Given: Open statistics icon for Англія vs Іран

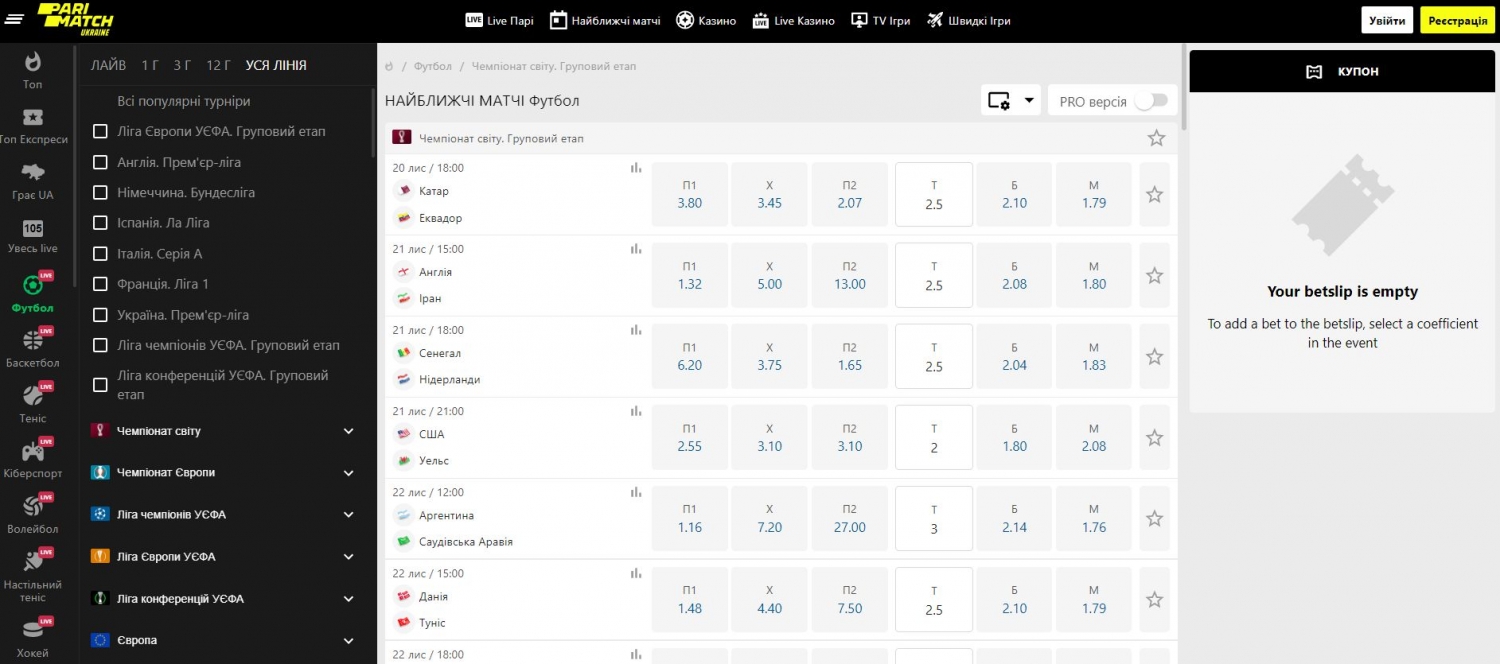Looking at the screenshot, I should [636, 249].
